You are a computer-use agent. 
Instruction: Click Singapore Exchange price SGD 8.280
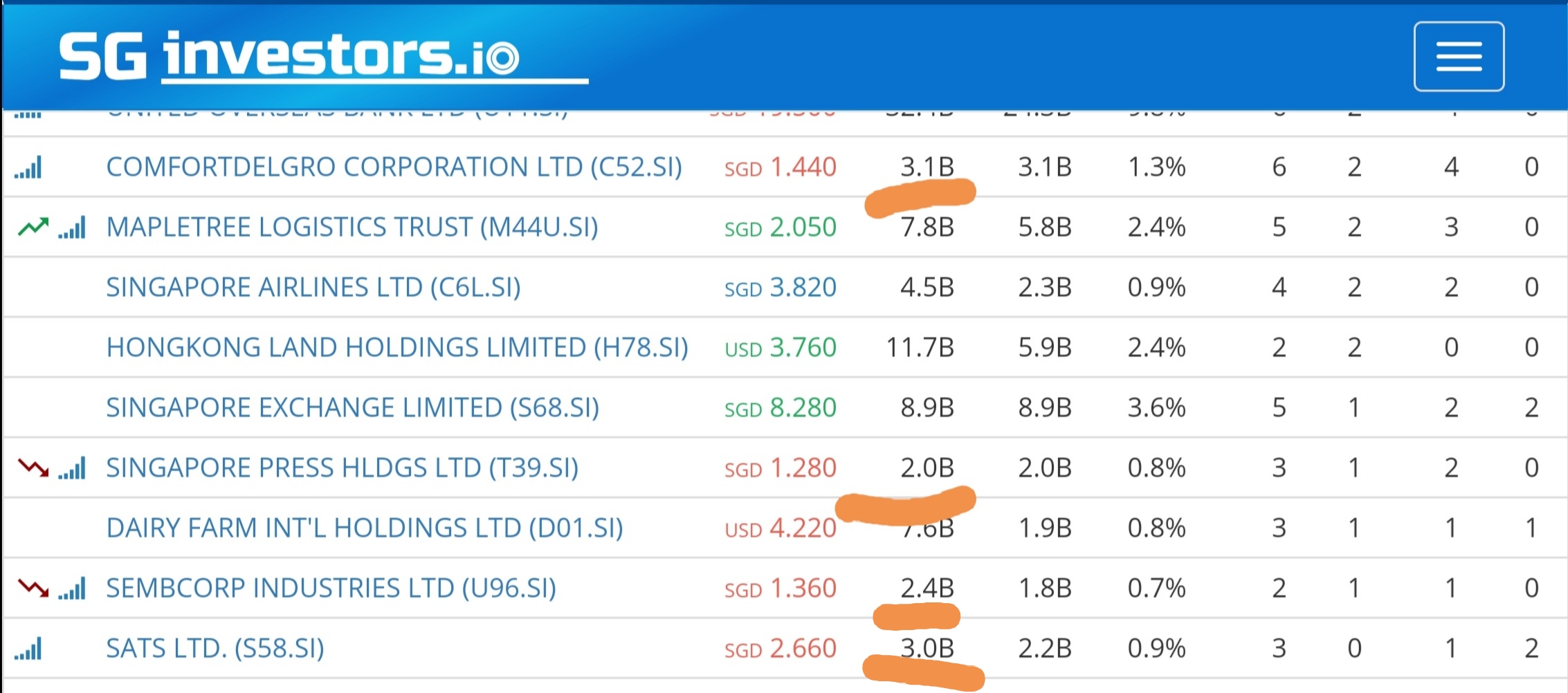(780, 408)
